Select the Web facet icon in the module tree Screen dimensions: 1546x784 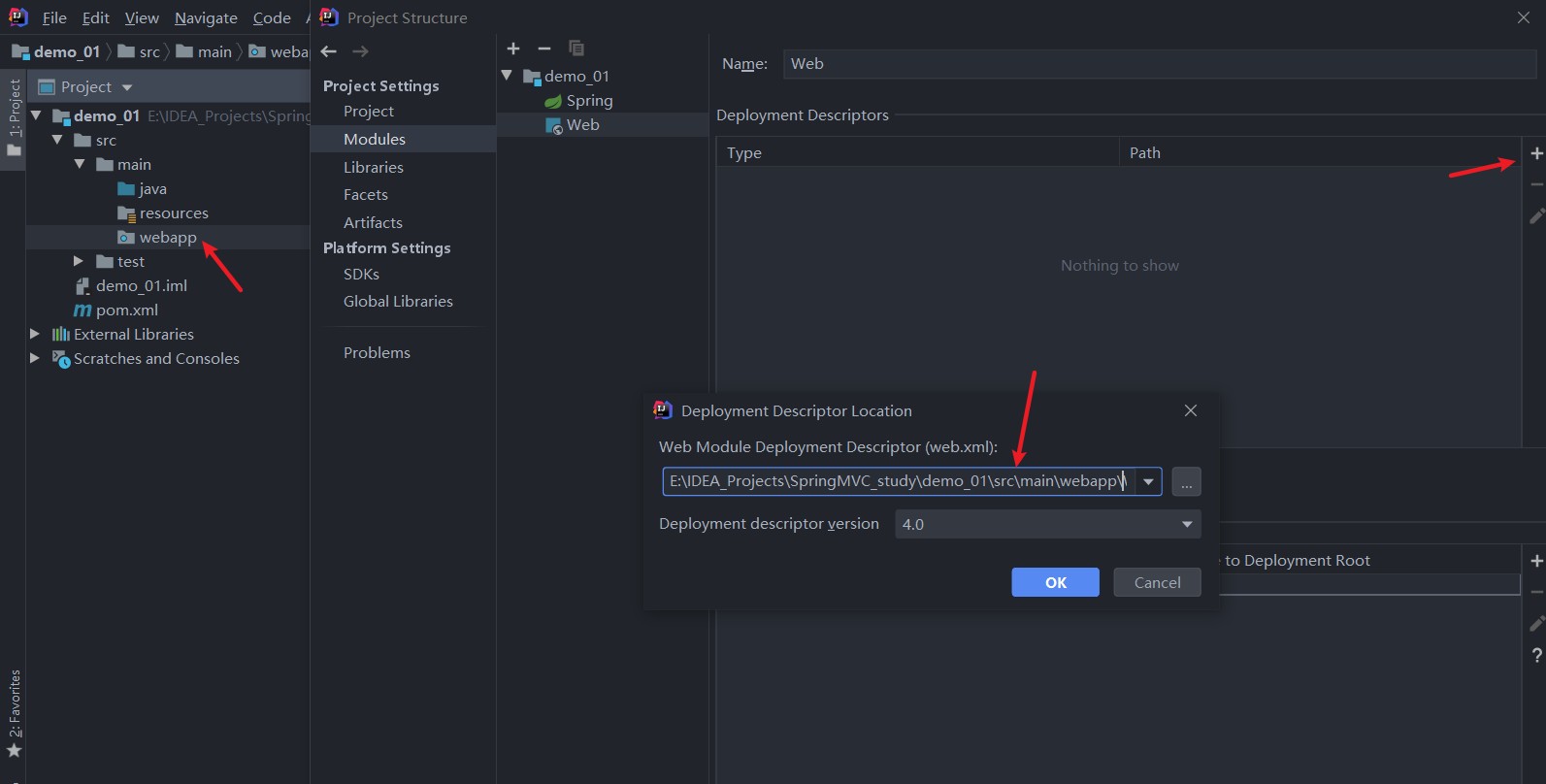554,126
